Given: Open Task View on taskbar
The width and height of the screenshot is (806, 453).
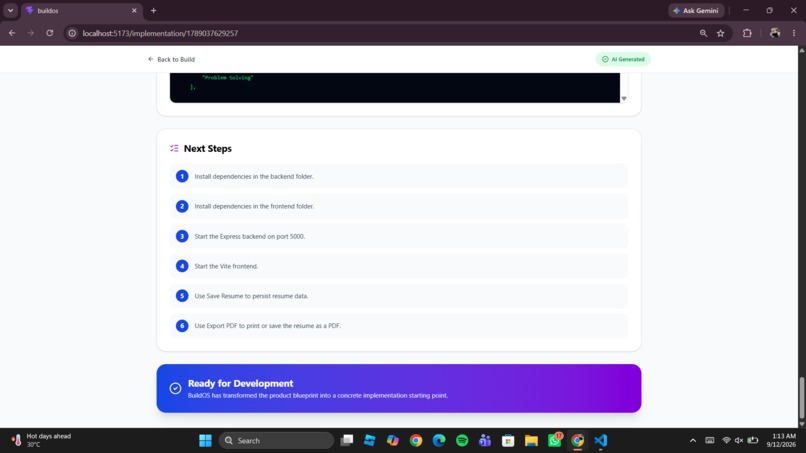Looking at the screenshot, I should (347, 441).
